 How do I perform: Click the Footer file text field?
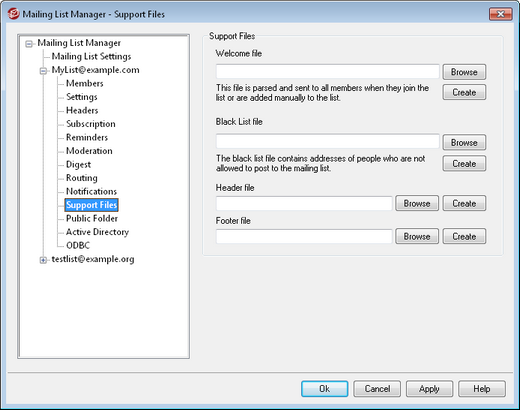coord(304,236)
